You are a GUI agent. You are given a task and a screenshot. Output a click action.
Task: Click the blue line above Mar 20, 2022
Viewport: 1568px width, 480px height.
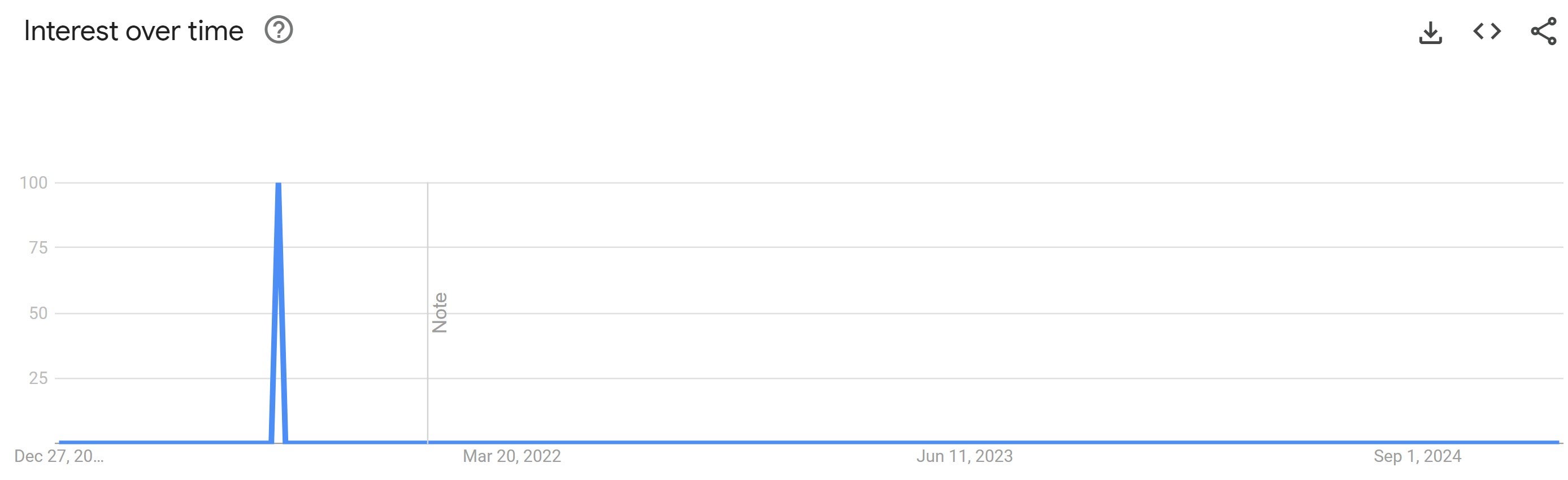[x=512, y=442]
